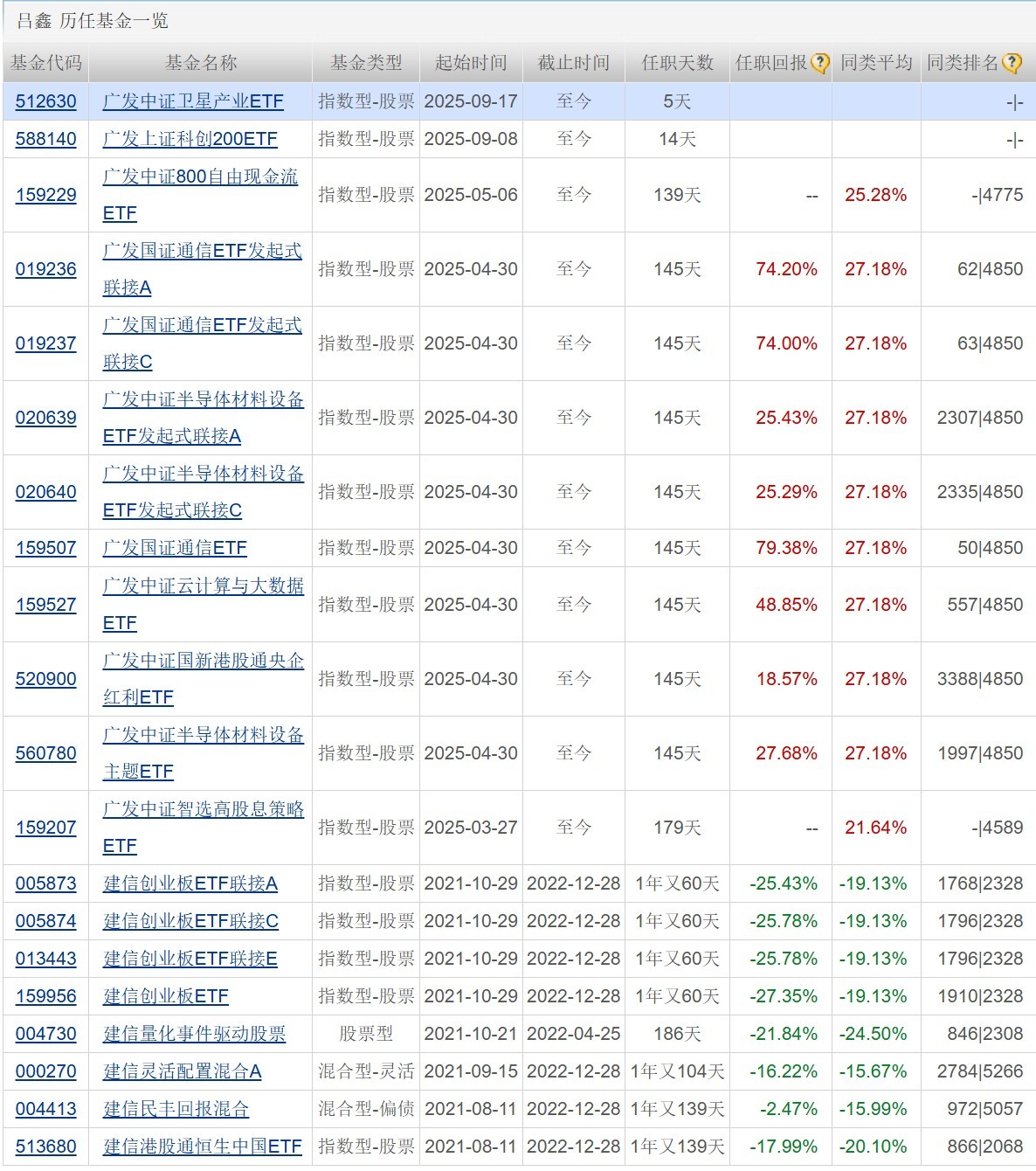1036x1171 pixels.
Task: Open the 广发国证通信ETF link in row 159507
Action: tap(175, 548)
